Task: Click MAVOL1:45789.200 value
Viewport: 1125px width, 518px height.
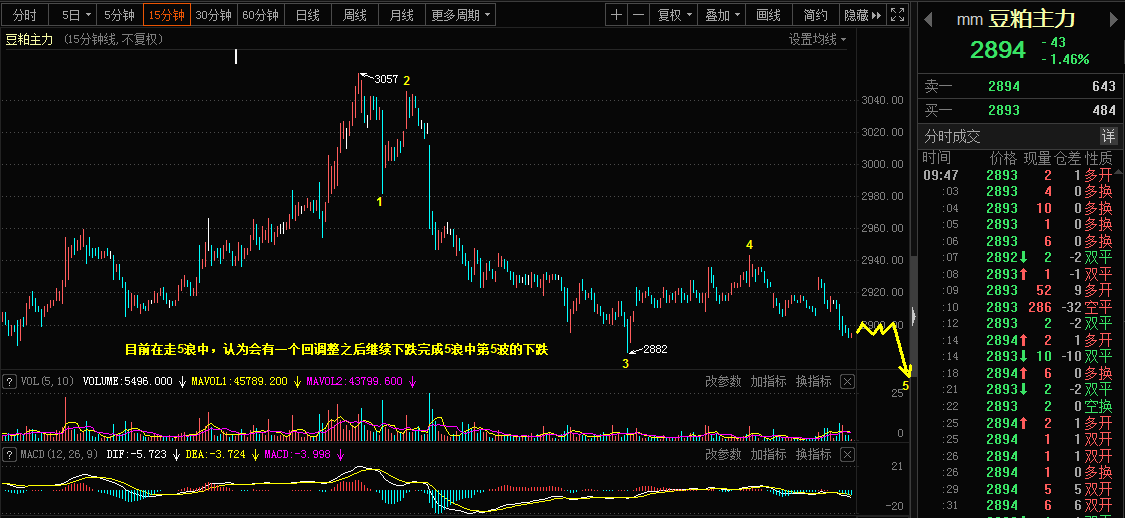Action: 239,382
